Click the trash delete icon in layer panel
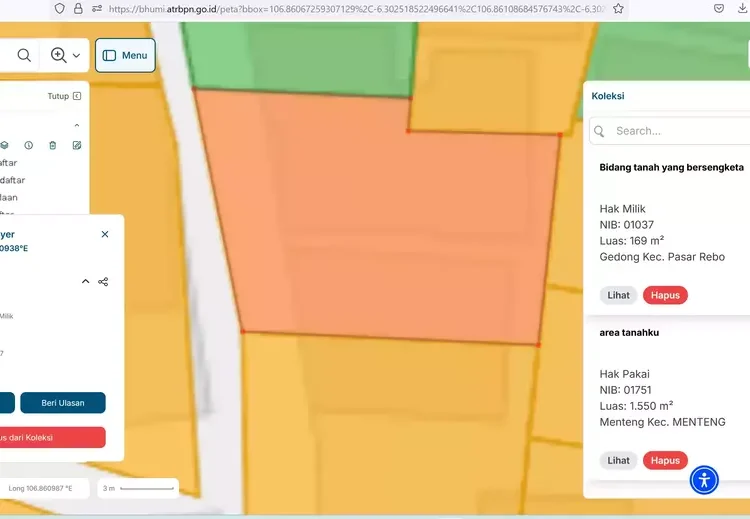The image size is (750, 519). click(x=53, y=145)
